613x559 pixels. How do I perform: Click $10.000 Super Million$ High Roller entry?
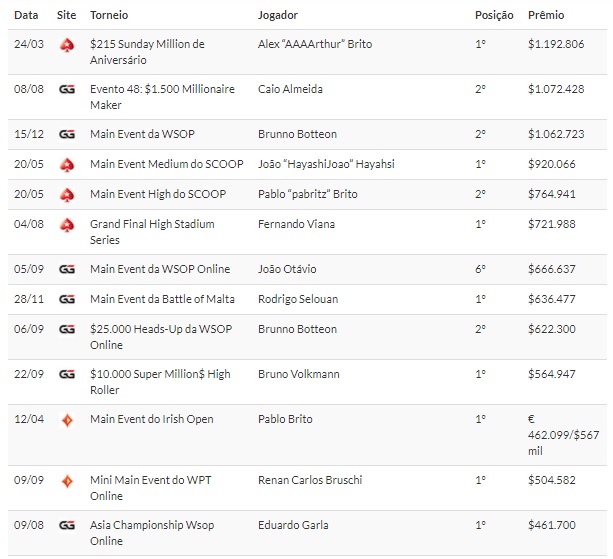pos(160,382)
